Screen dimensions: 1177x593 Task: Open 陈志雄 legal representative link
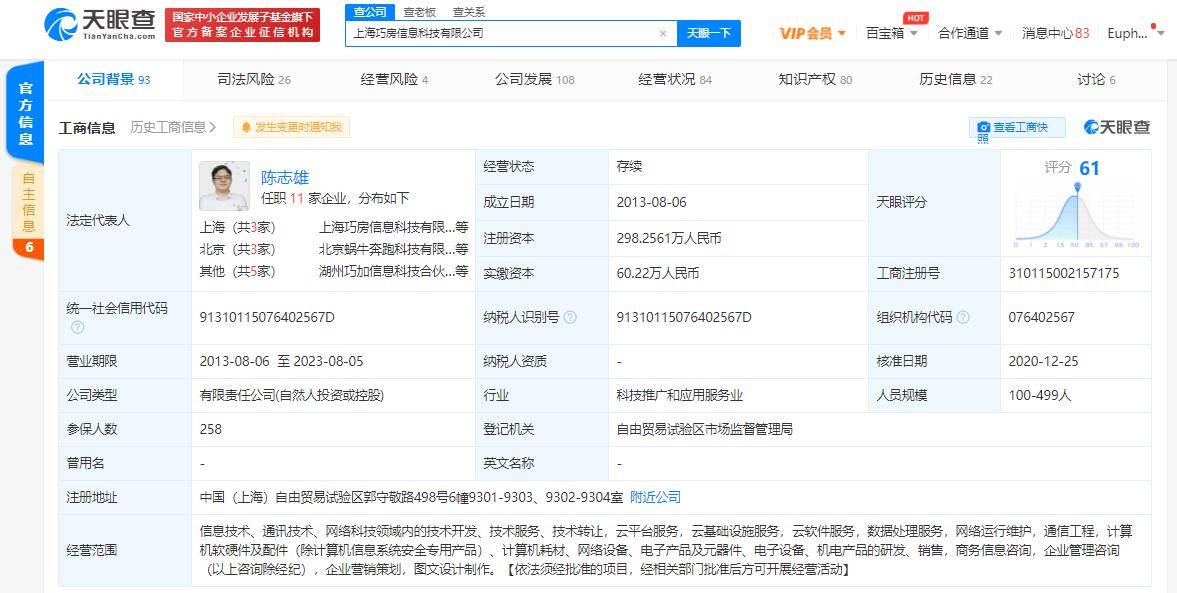(x=284, y=178)
